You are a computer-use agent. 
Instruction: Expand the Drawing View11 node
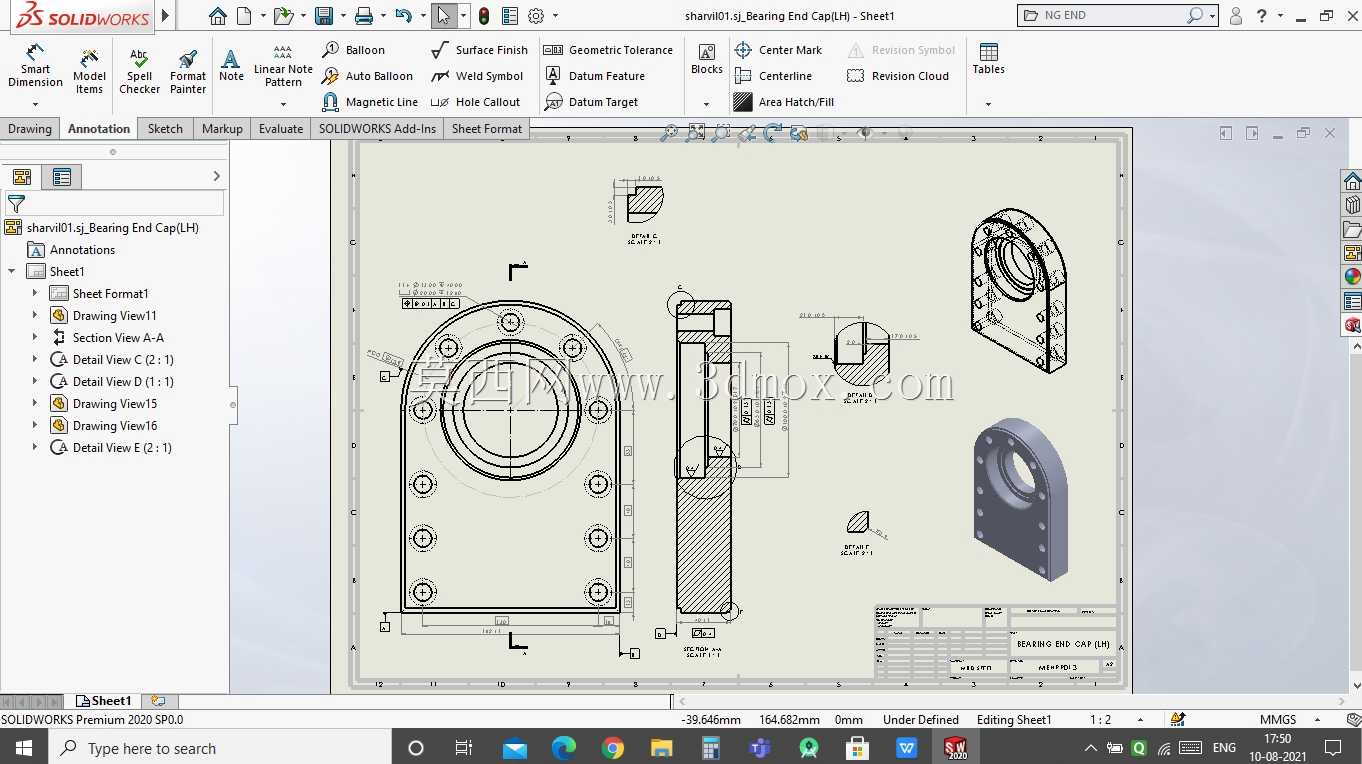tap(34, 315)
